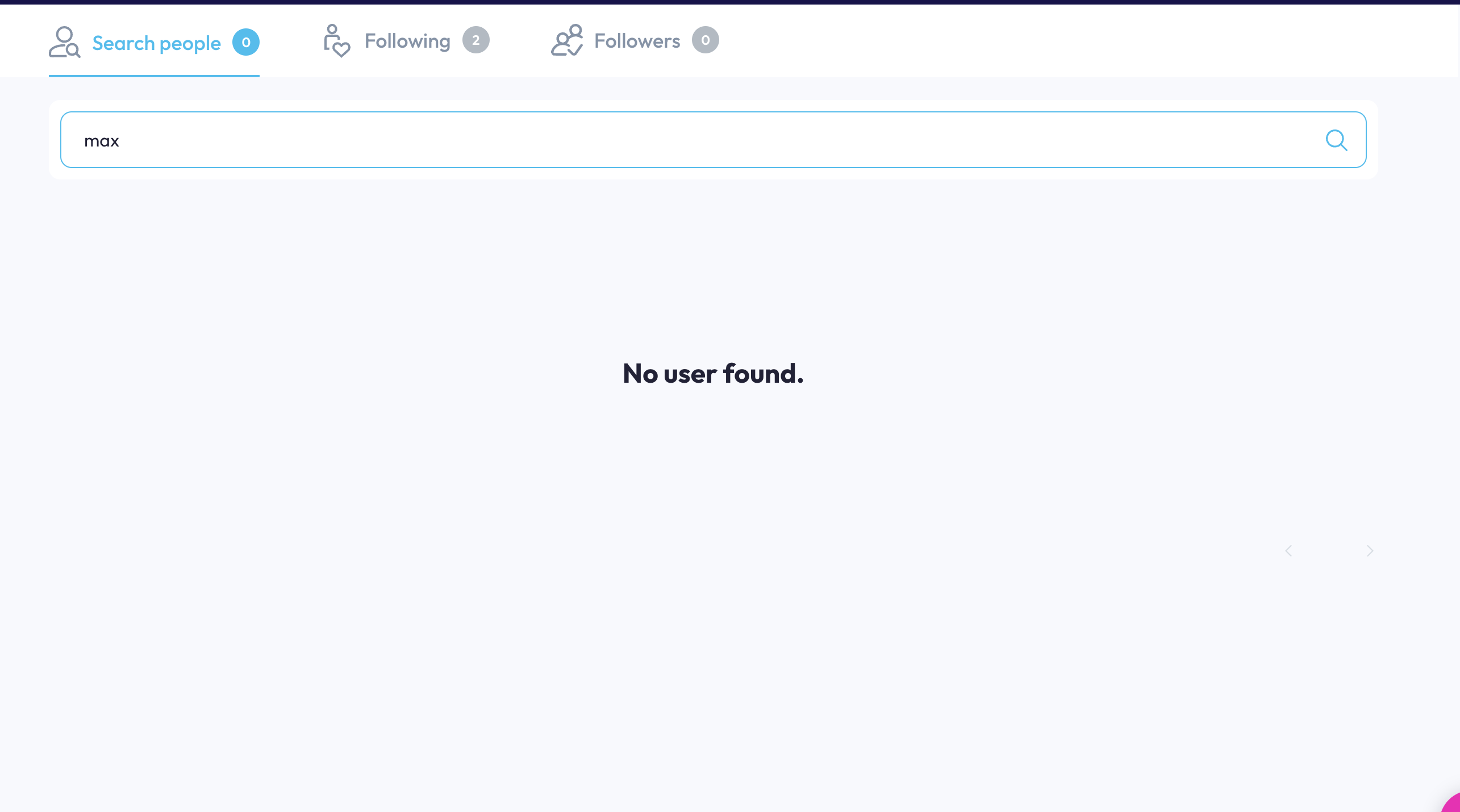Viewport: 1460px width, 812px height.
Task: Go to previous results page chevron
Action: point(1288,551)
